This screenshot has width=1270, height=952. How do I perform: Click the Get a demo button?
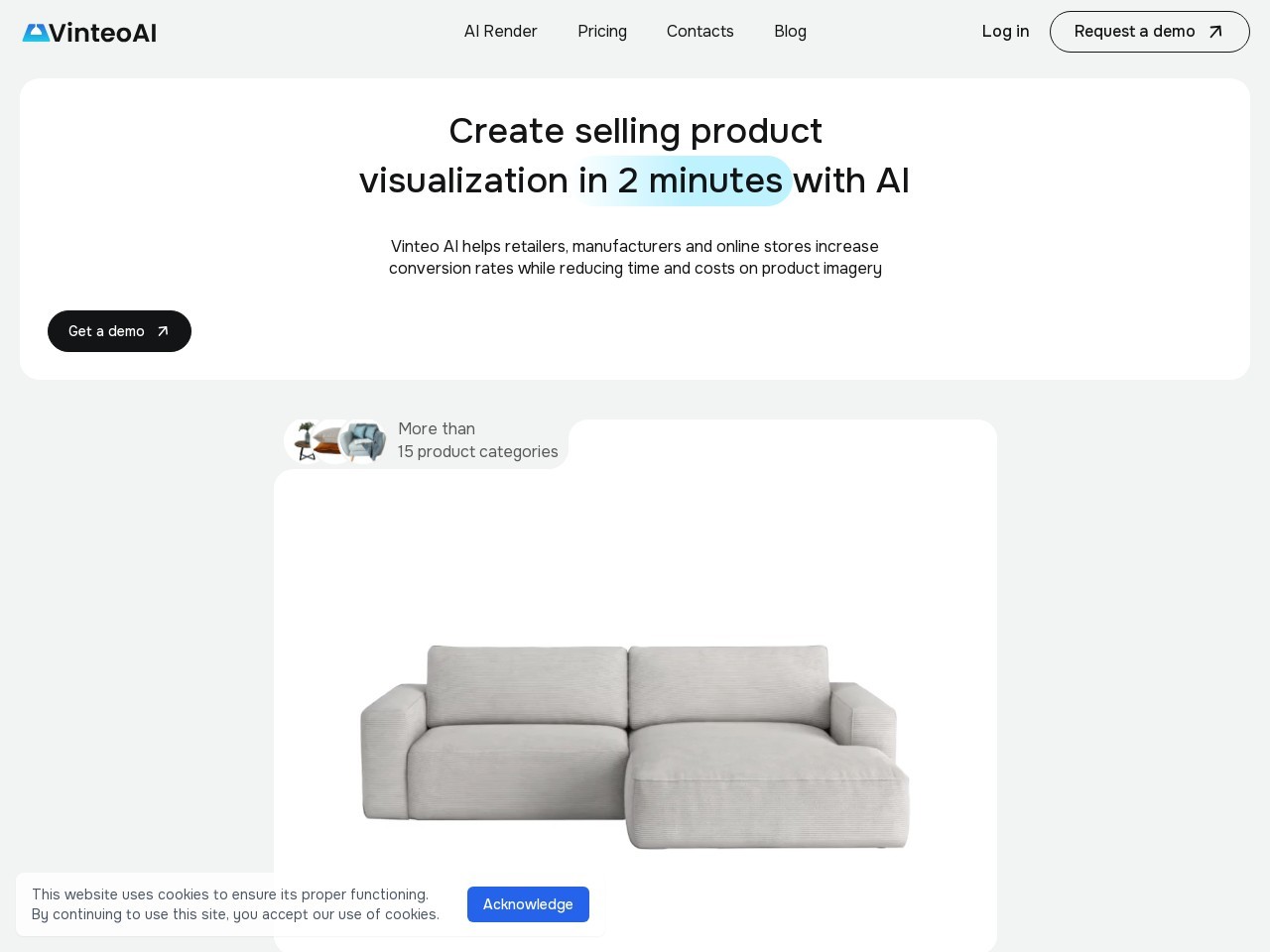tap(119, 331)
